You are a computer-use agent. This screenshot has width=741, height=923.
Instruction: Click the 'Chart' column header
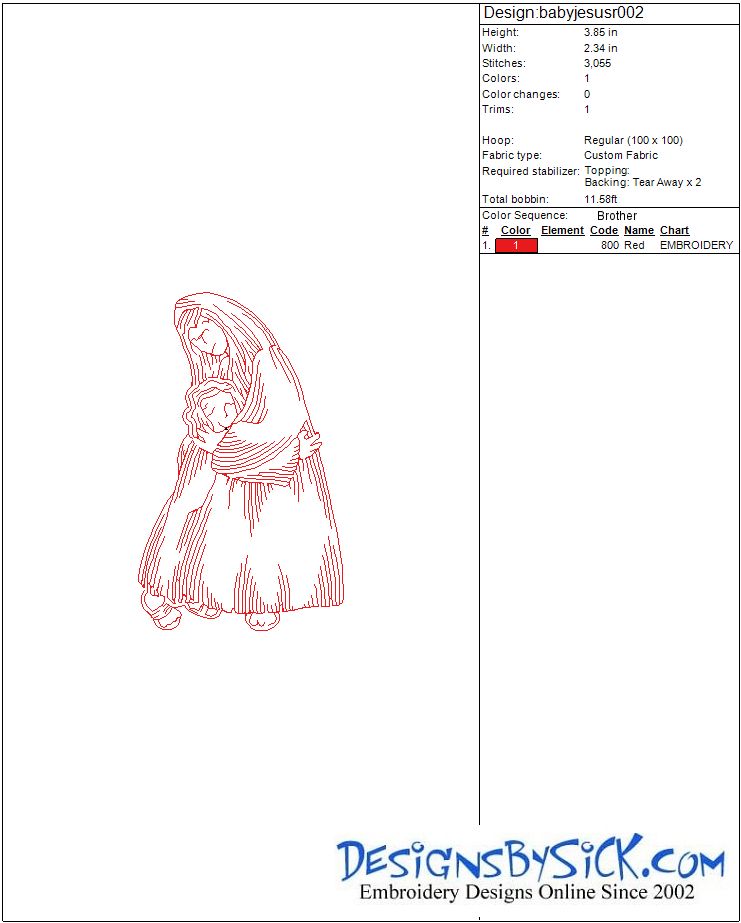[x=674, y=230]
